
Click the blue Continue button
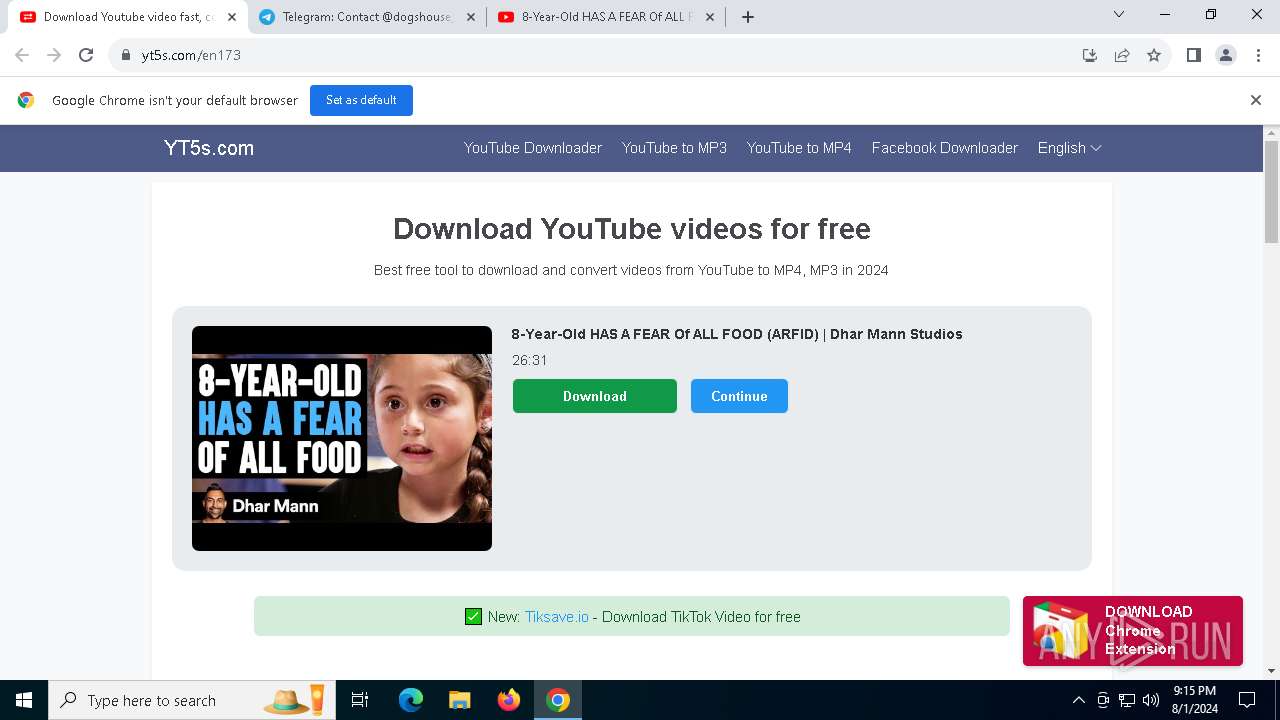(739, 396)
